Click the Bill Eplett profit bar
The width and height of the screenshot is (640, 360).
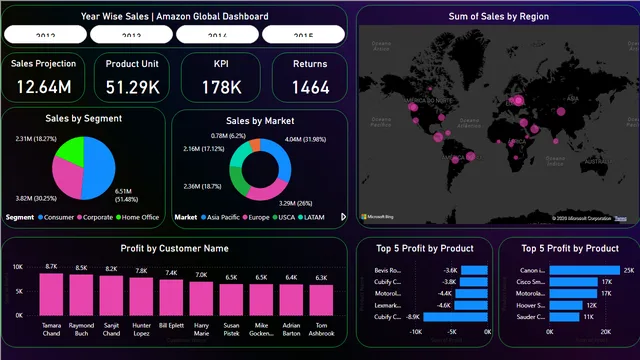171,298
